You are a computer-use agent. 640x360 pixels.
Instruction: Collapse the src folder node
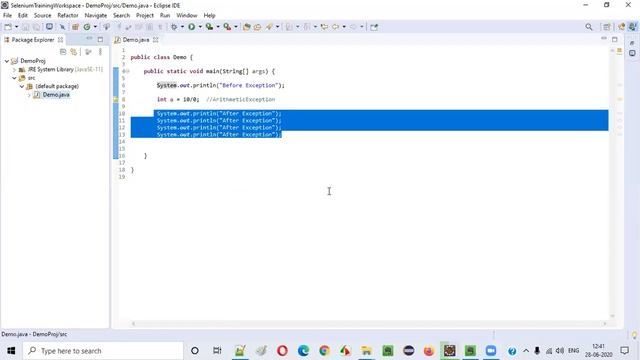(14, 78)
